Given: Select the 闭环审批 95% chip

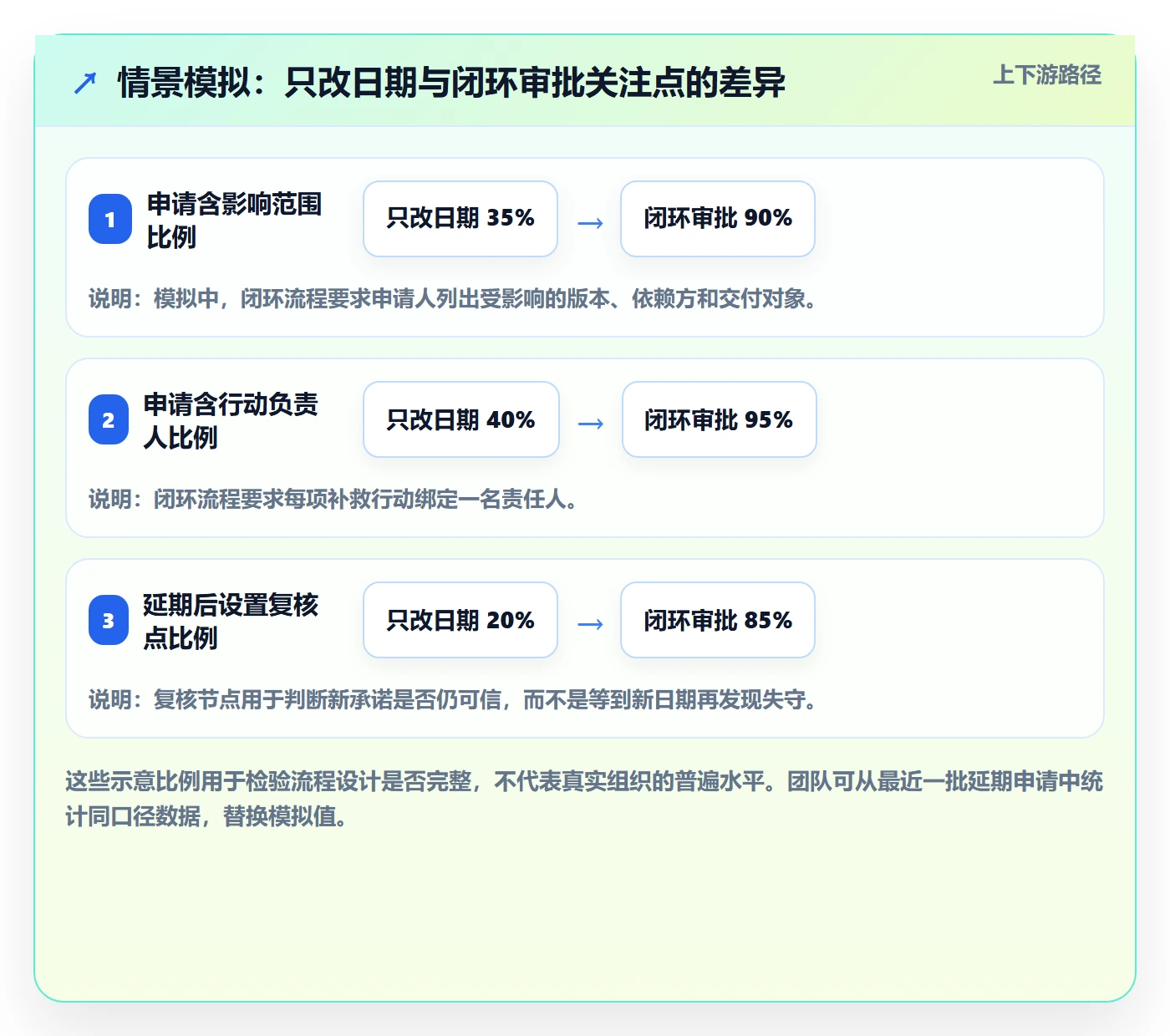Looking at the screenshot, I should click(720, 419).
